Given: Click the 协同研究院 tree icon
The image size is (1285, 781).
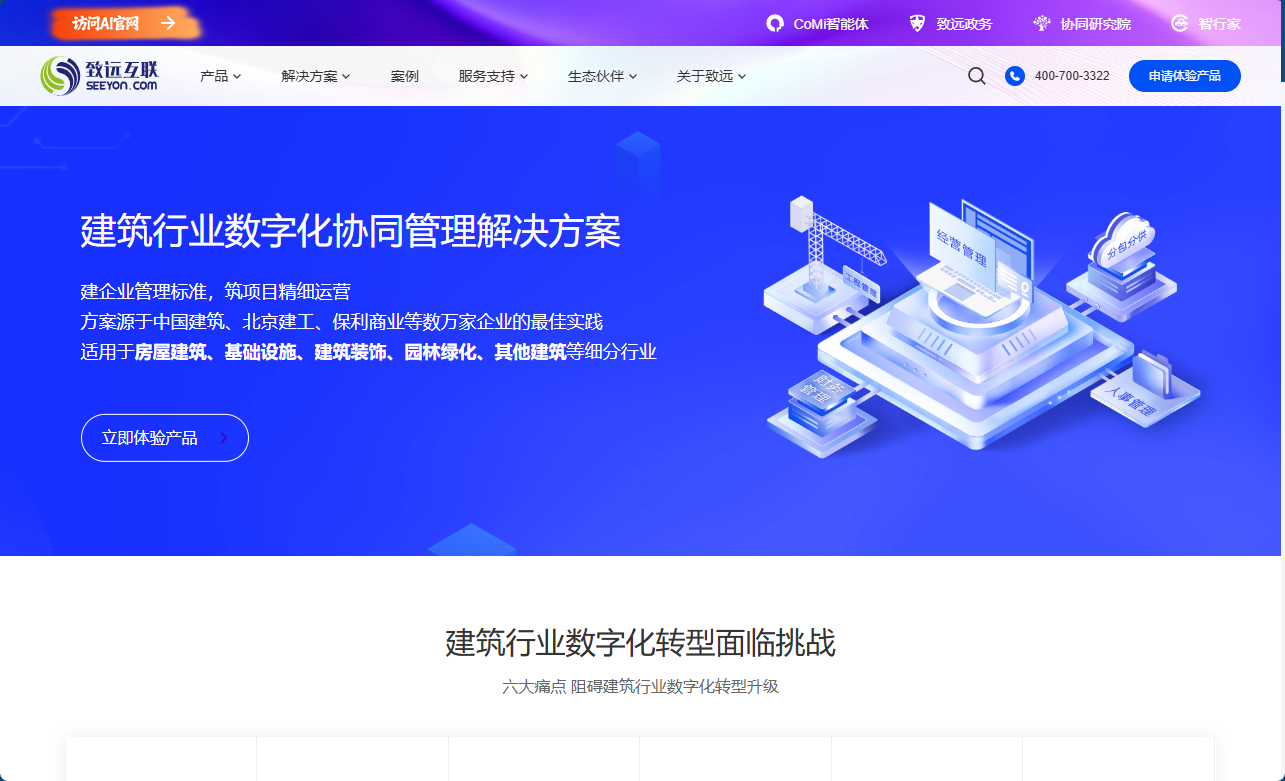Looking at the screenshot, I should [x=1041, y=23].
